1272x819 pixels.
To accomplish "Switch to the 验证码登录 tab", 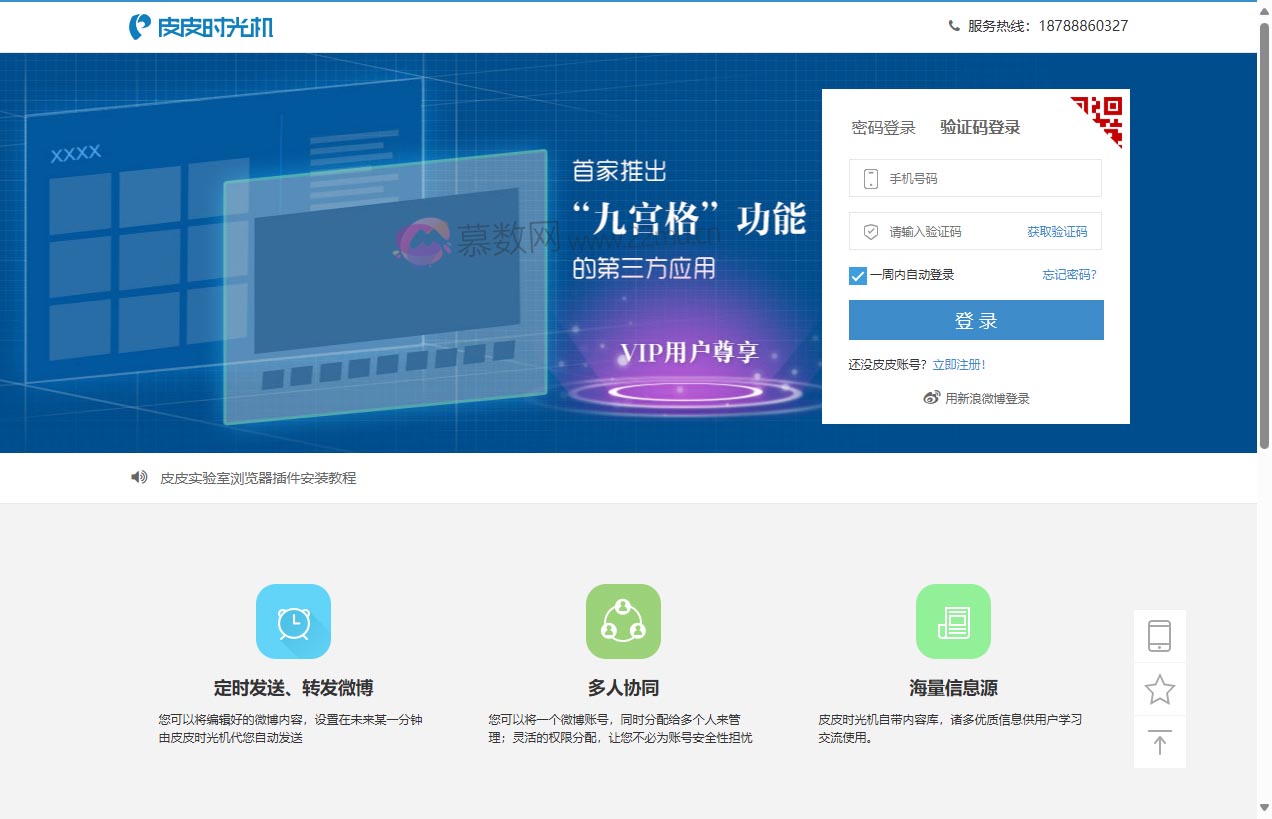I will tap(980, 127).
